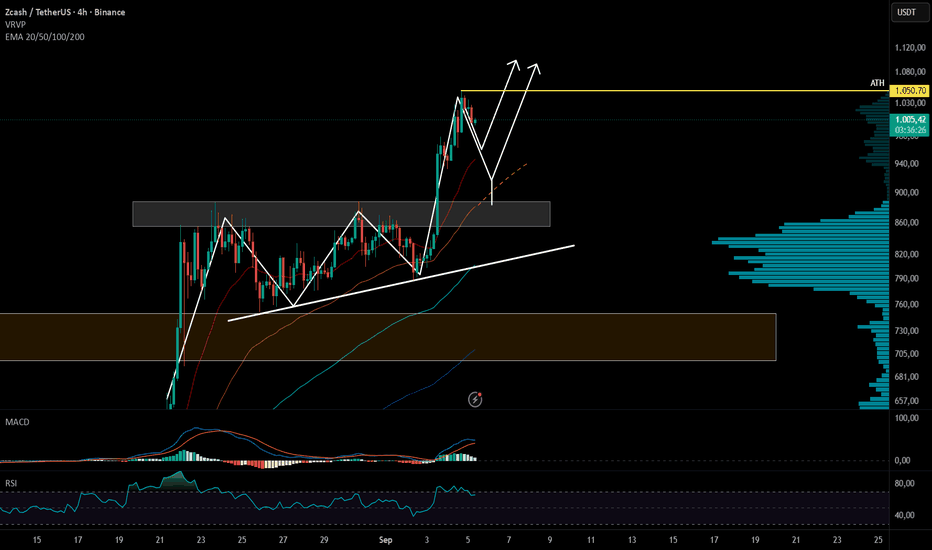932x550 pixels.
Task: Click the MACD indicator label
Action: (x=17, y=422)
